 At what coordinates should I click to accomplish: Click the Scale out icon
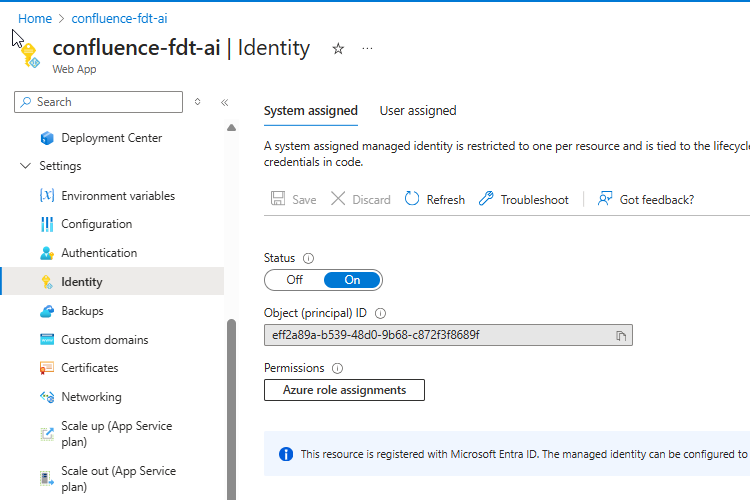(x=47, y=478)
